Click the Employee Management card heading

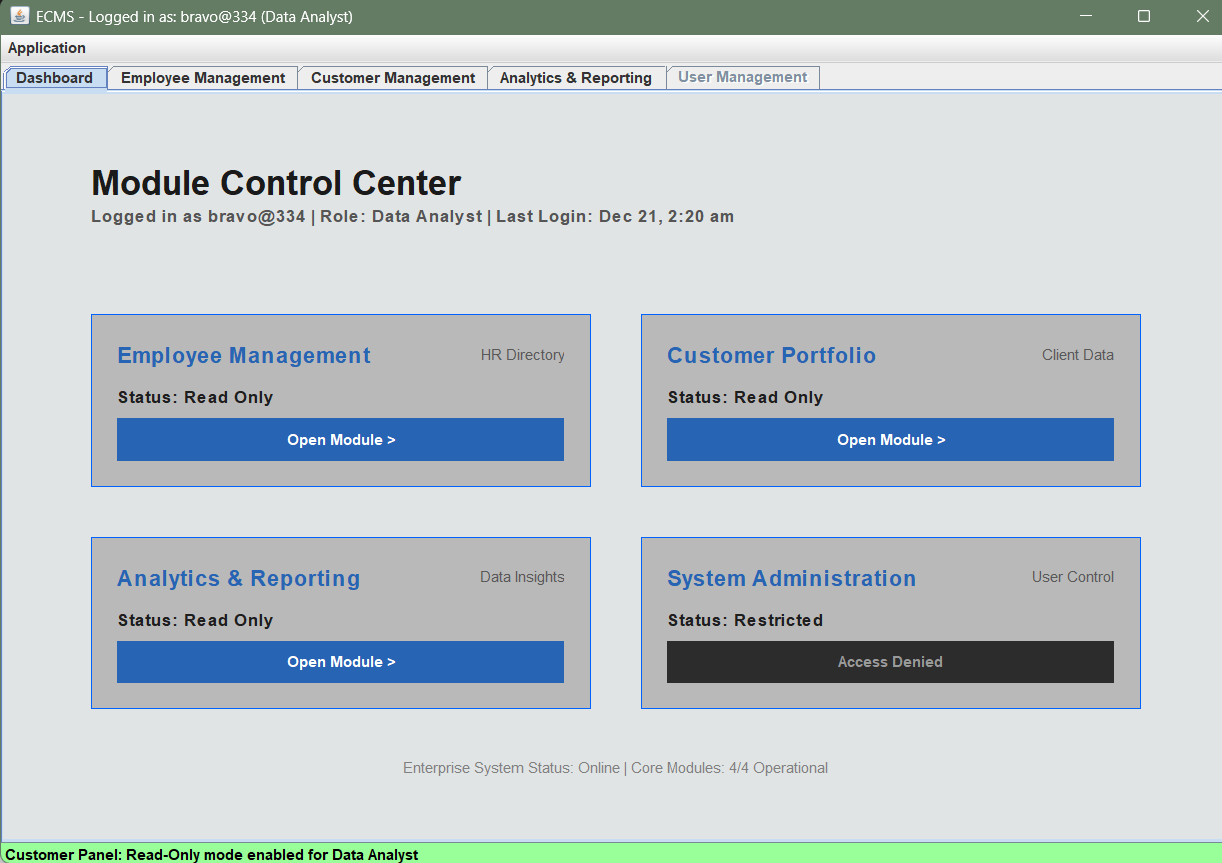(243, 355)
